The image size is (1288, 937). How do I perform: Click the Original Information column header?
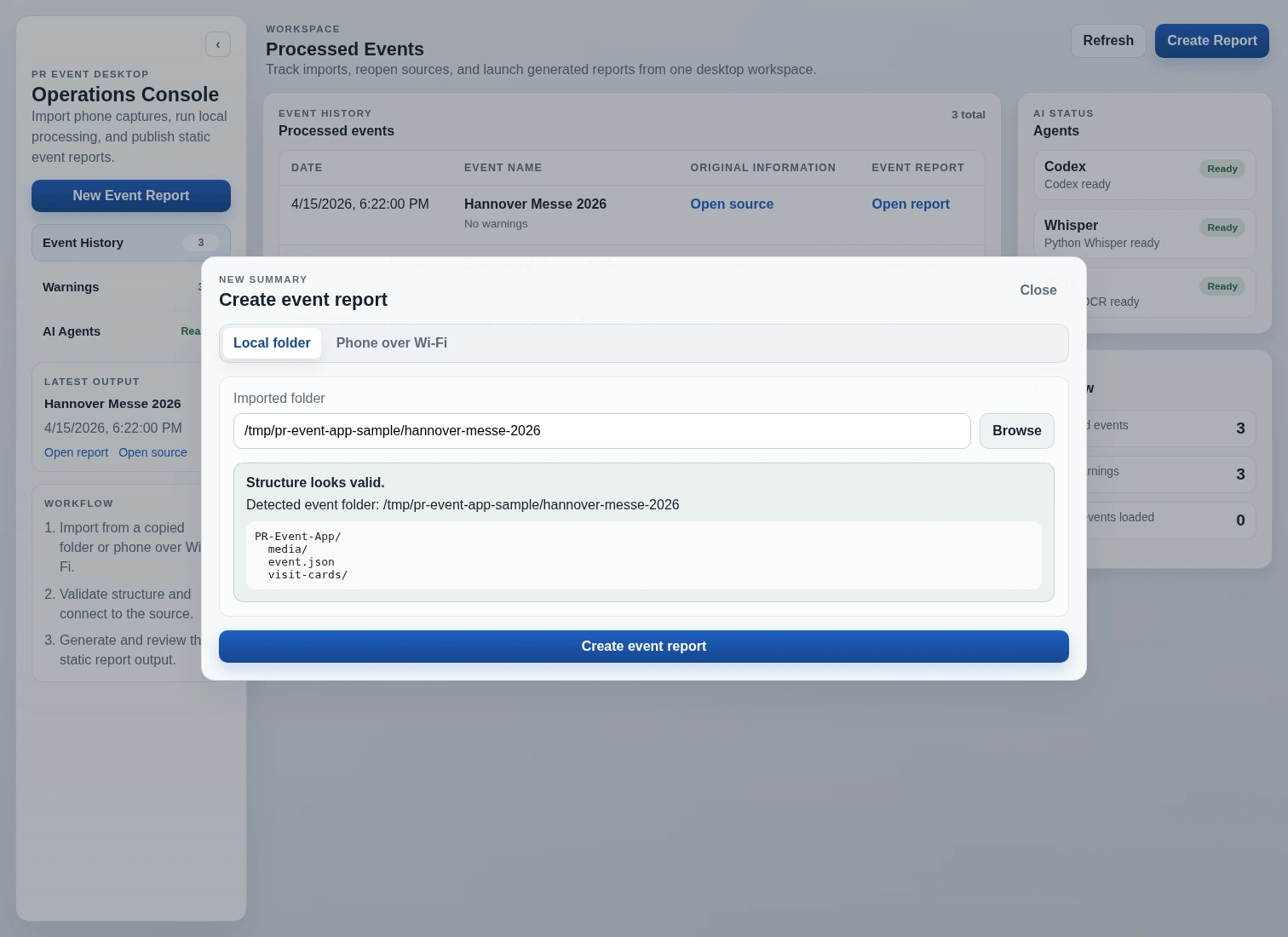click(x=762, y=168)
